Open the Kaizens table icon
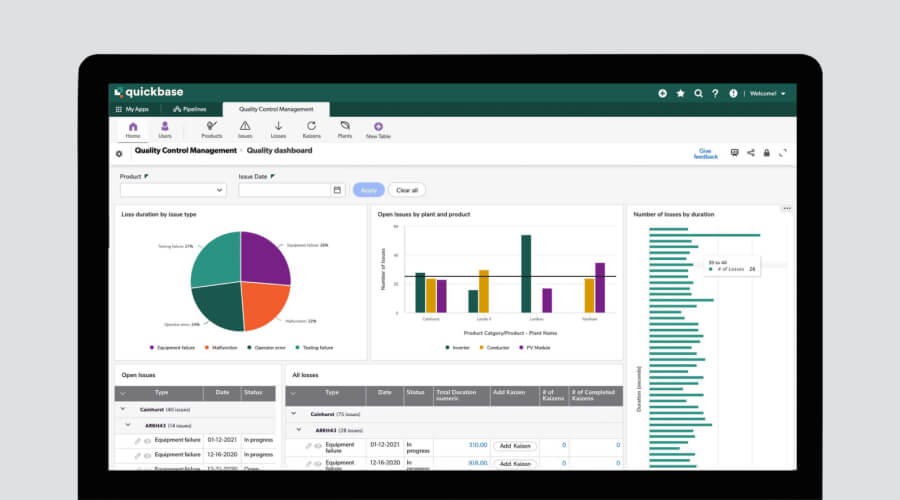The image size is (900, 500). 311,130
